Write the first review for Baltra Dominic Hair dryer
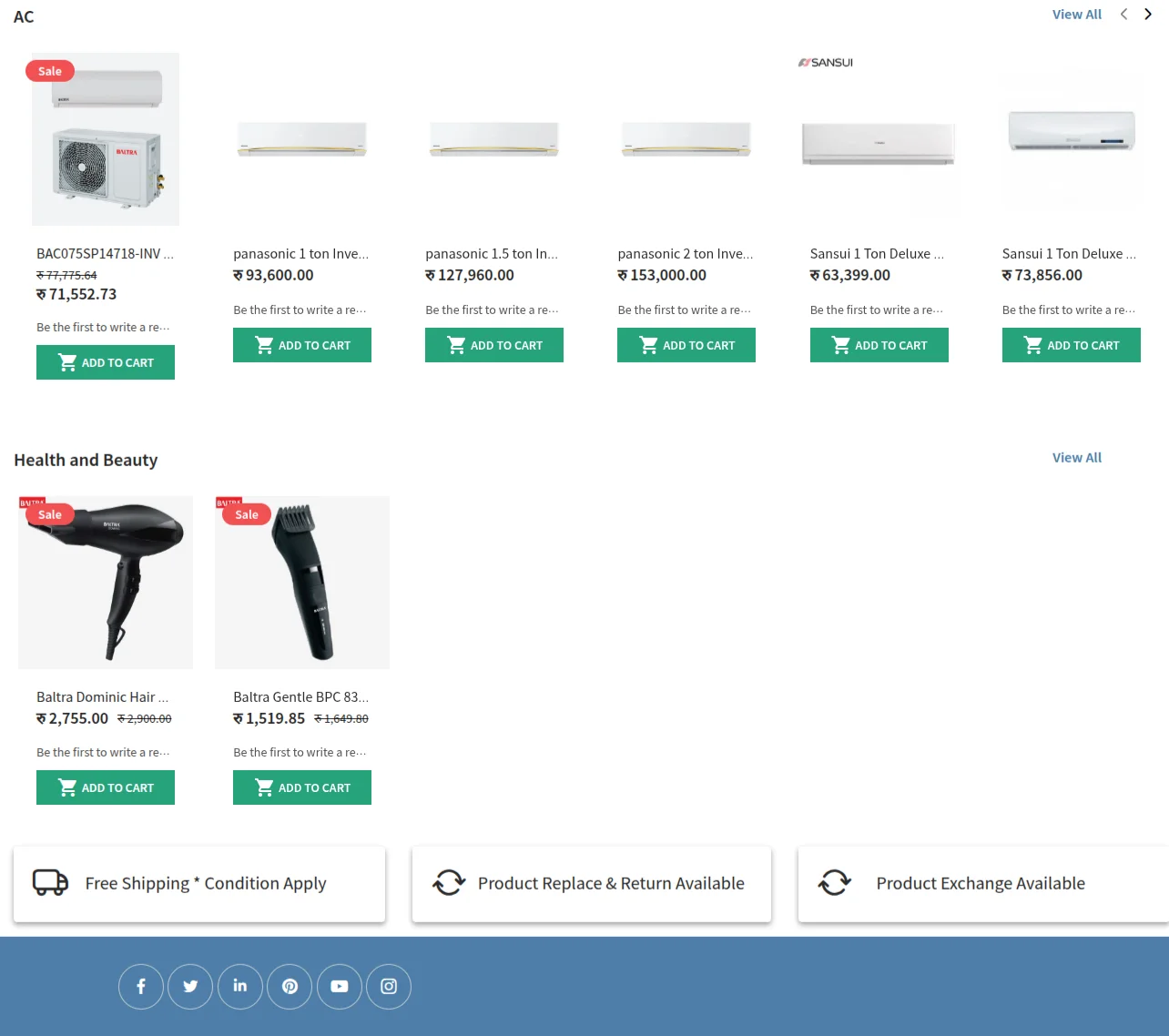The image size is (1169, 1036). pos(102,752)
